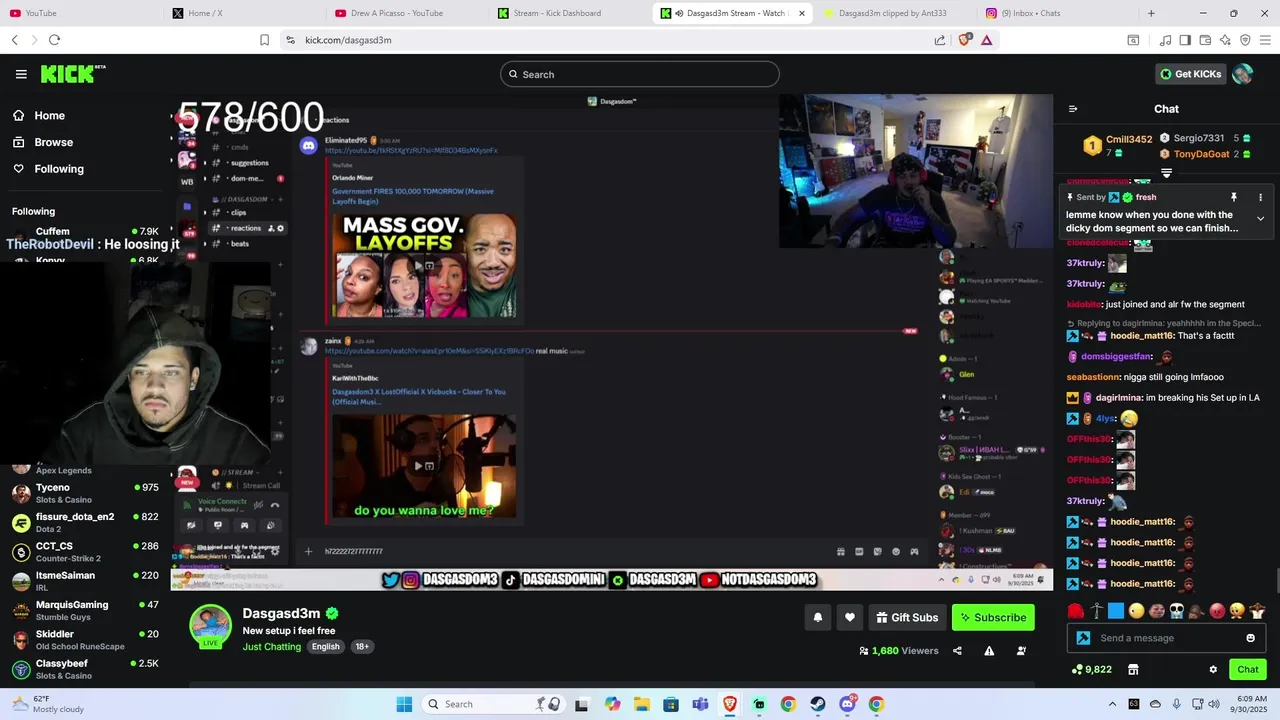Image resolution: width=1280 pixels, height=720 pixels.
Task: Click the English language tag
Action: 326,647
